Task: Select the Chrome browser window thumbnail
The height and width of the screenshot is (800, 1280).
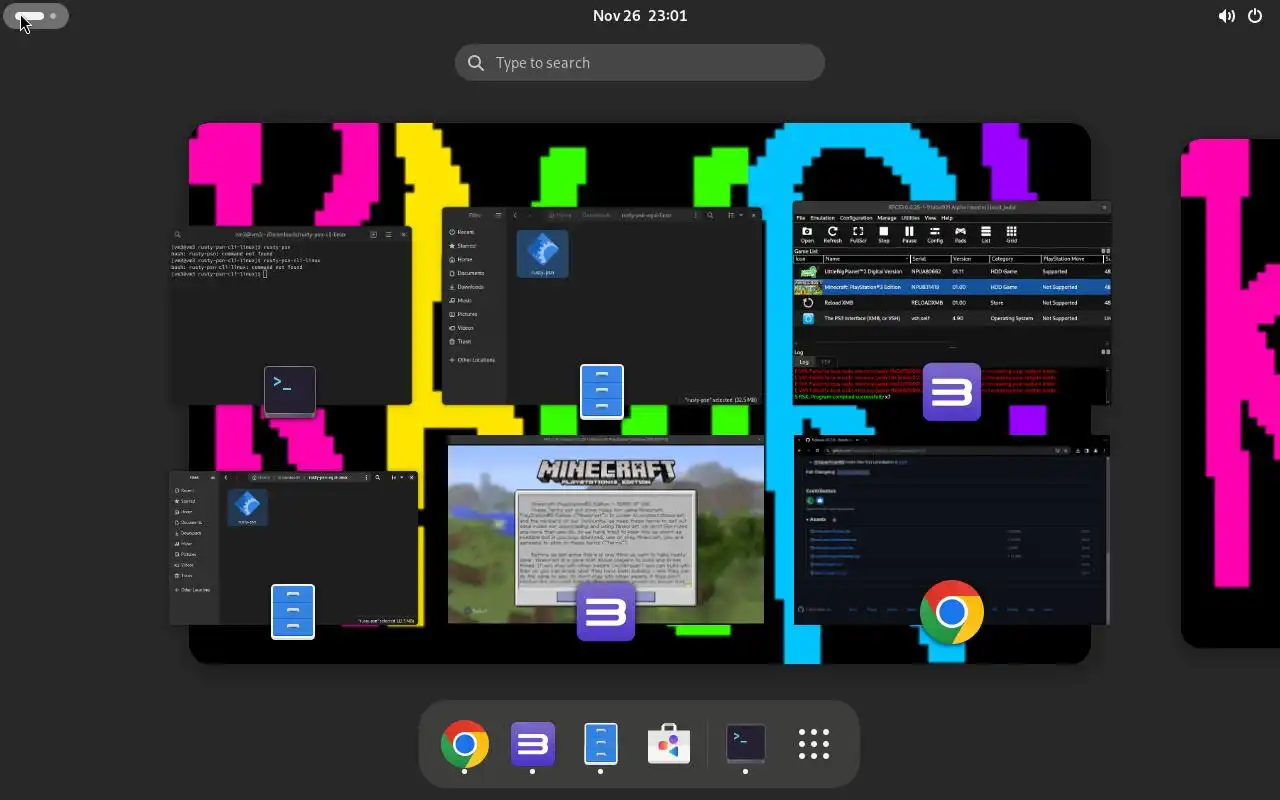Action: [x=952, y=529]
